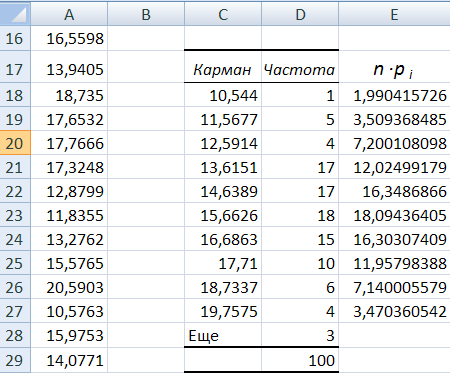Click cell with value 13,2762
The height and width of the screenshot is (373, 450).
pos(69,239)
